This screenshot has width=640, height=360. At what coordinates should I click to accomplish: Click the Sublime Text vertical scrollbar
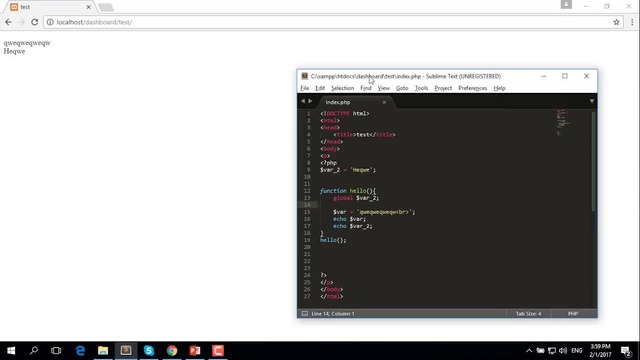click(593, 162)
